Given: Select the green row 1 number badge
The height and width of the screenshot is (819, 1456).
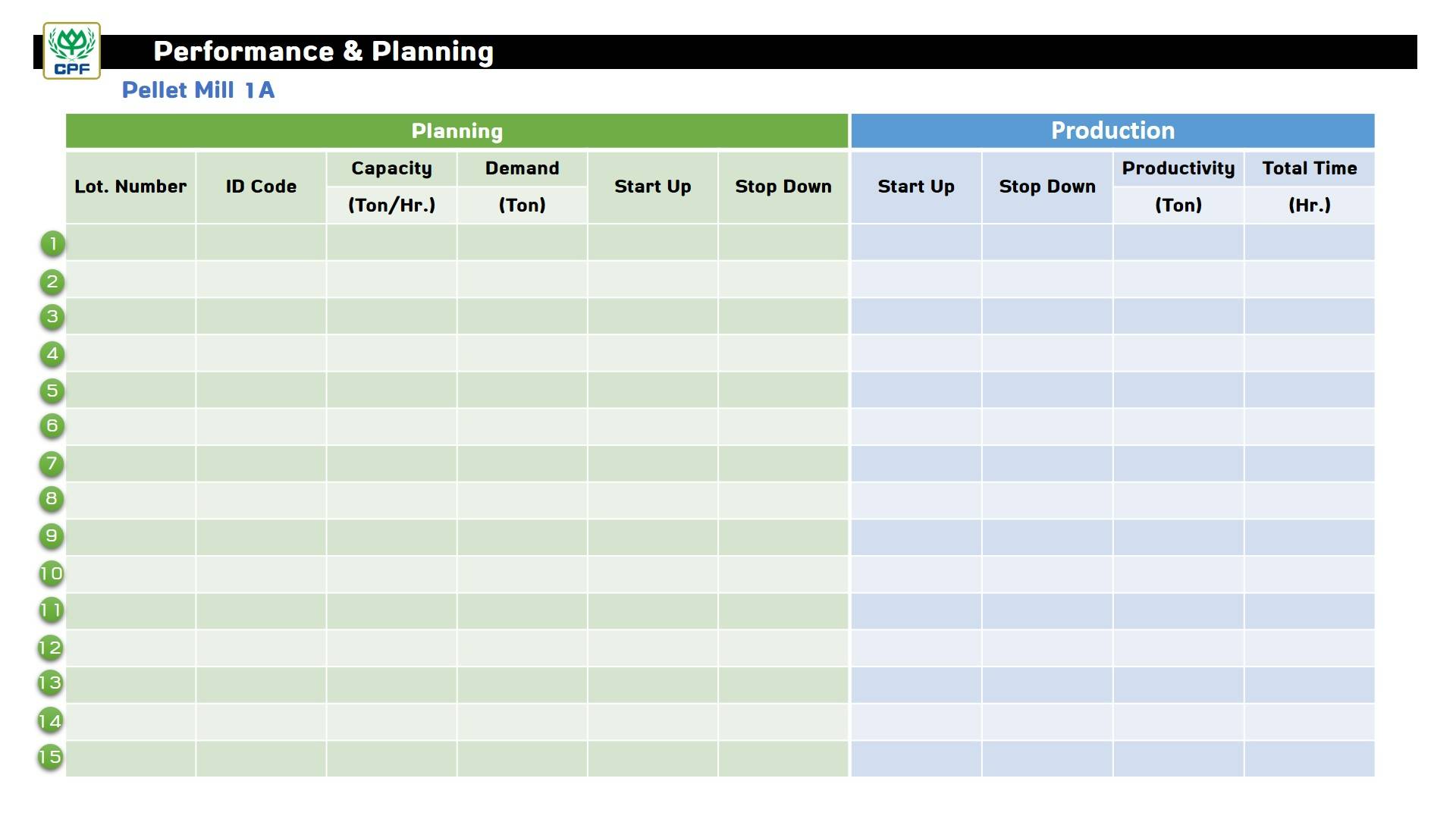Looking at the screenshot, I should pyautogui.click(x=52, y=243).
